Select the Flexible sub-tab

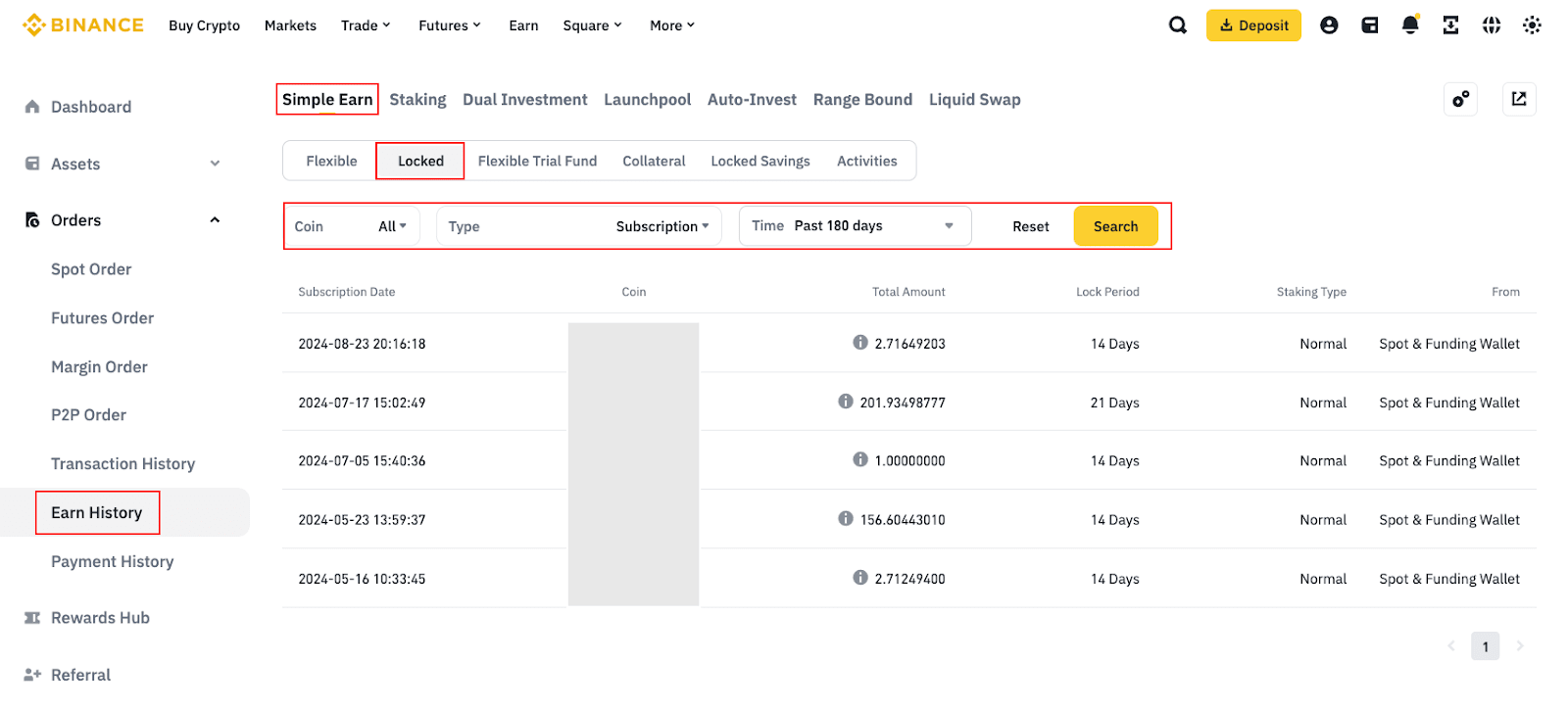[331, 162]
